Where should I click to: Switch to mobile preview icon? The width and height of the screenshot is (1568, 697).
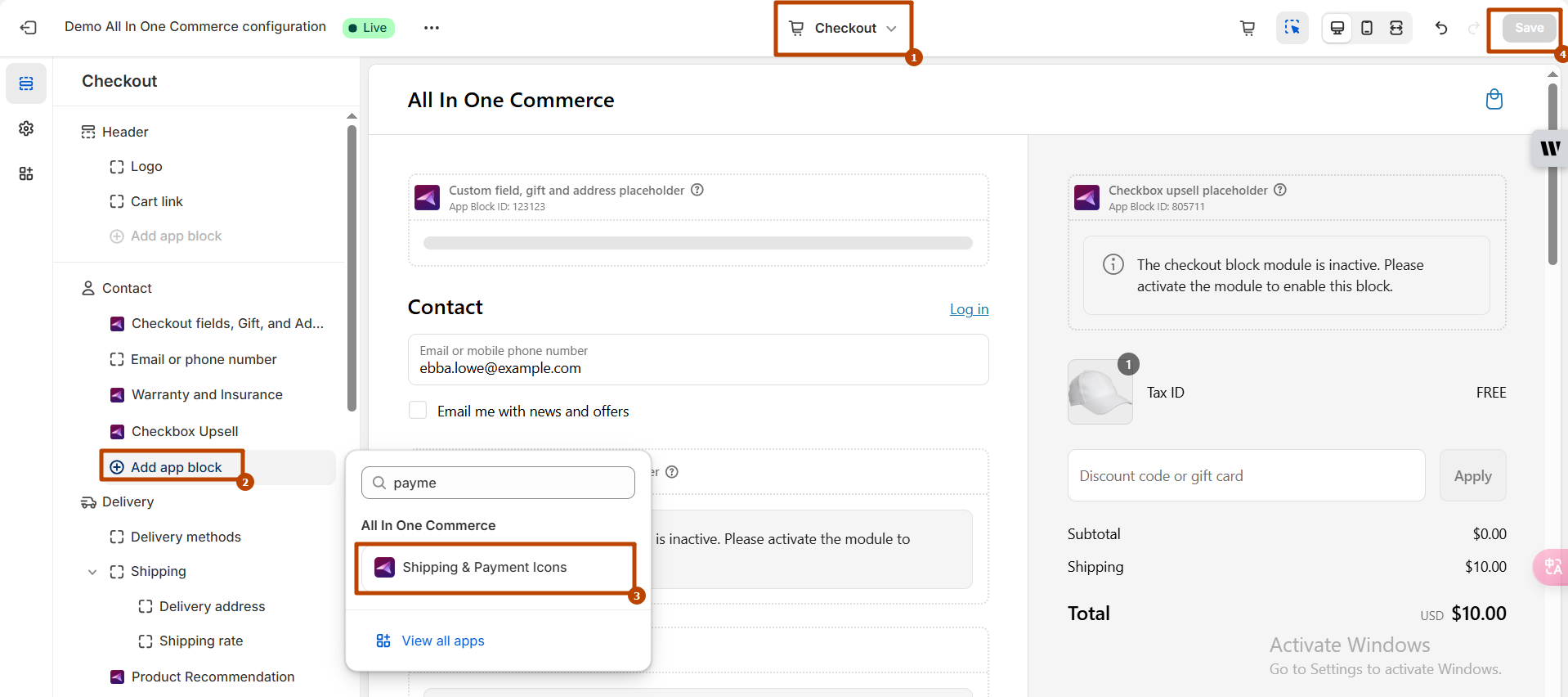click(x=1366, y=28)
